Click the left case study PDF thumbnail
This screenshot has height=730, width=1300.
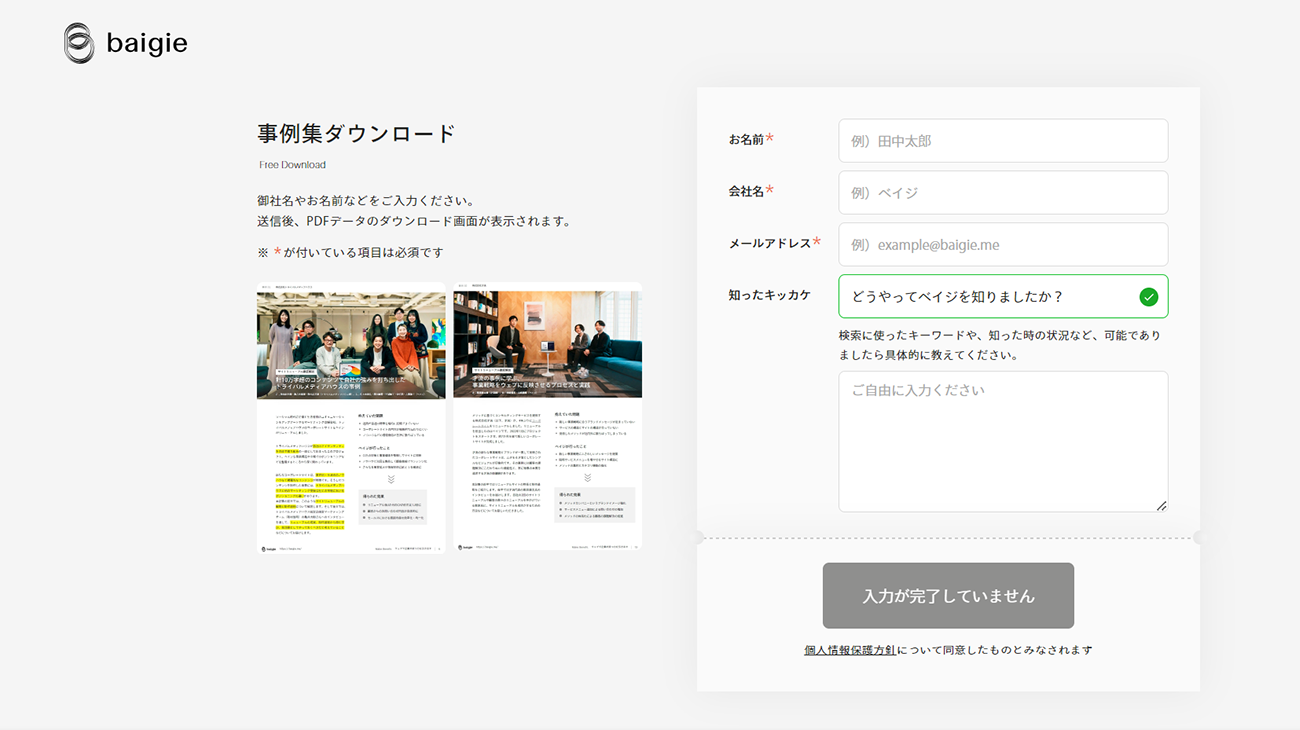(x=351, y=416)
